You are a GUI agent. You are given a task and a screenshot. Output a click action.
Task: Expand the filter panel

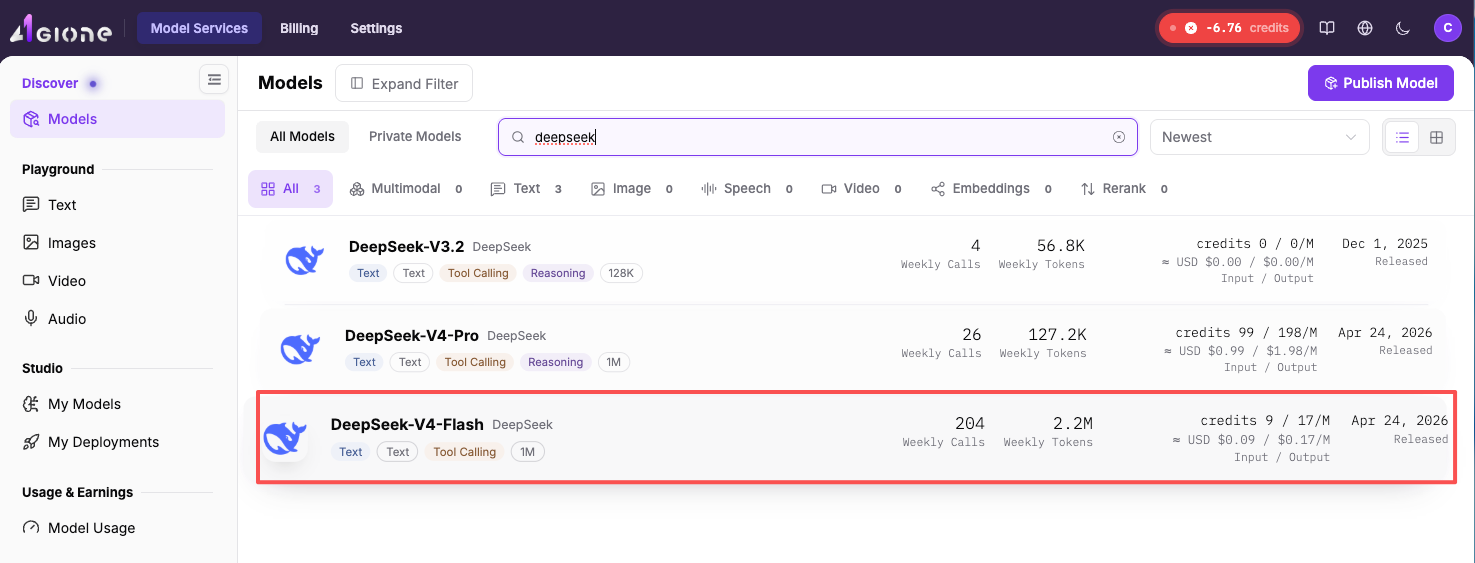pyautogui.click(x=404, y=84)
